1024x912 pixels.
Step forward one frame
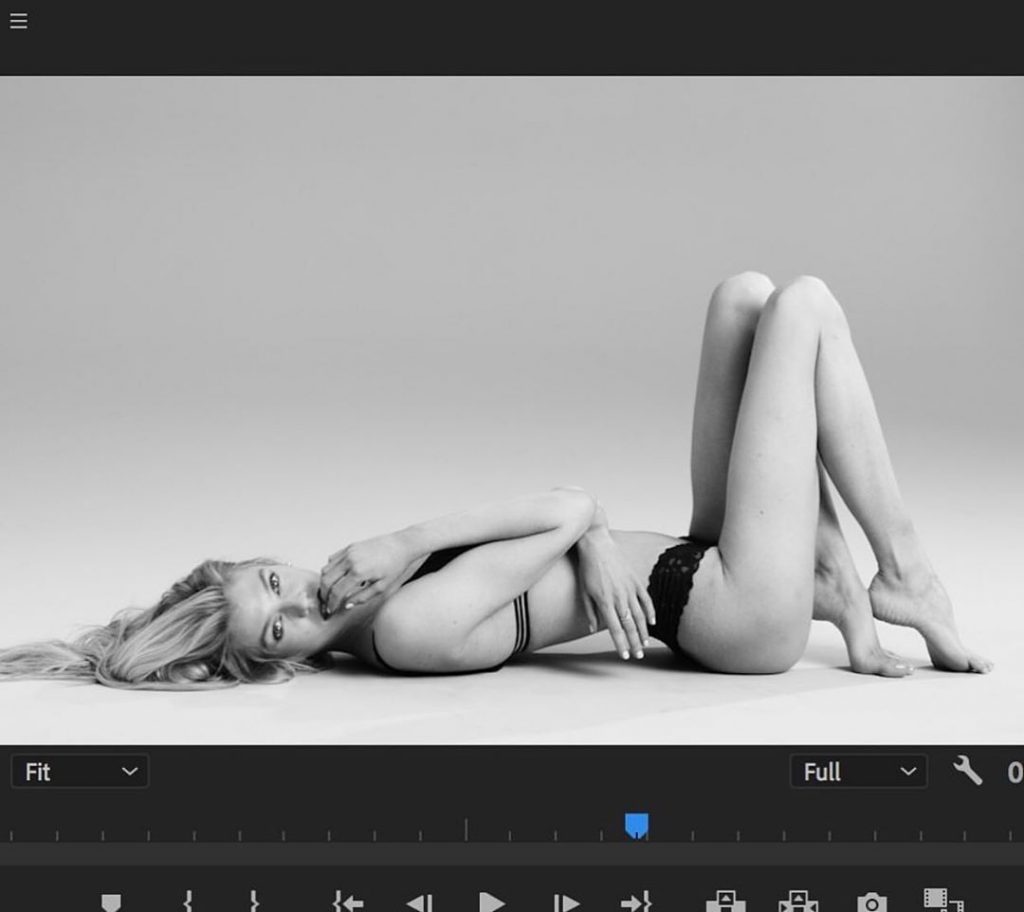pyautogui.click(x=565, y=900)
